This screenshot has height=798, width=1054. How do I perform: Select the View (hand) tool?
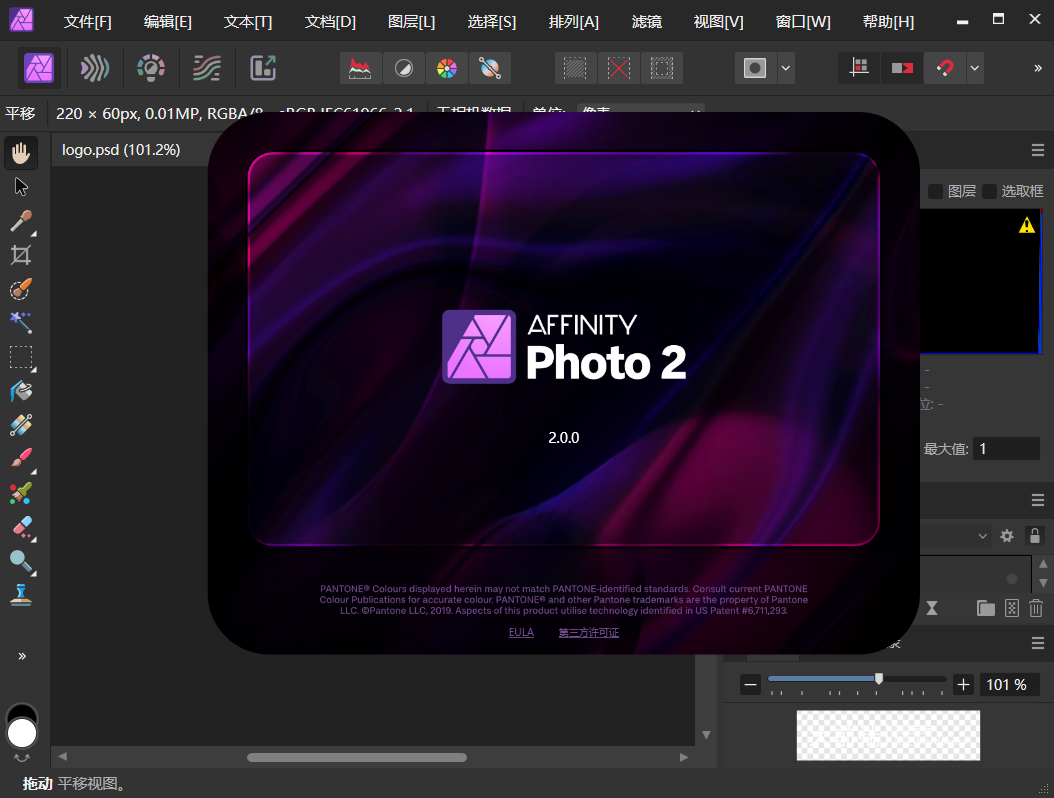[x=21, y=153]
